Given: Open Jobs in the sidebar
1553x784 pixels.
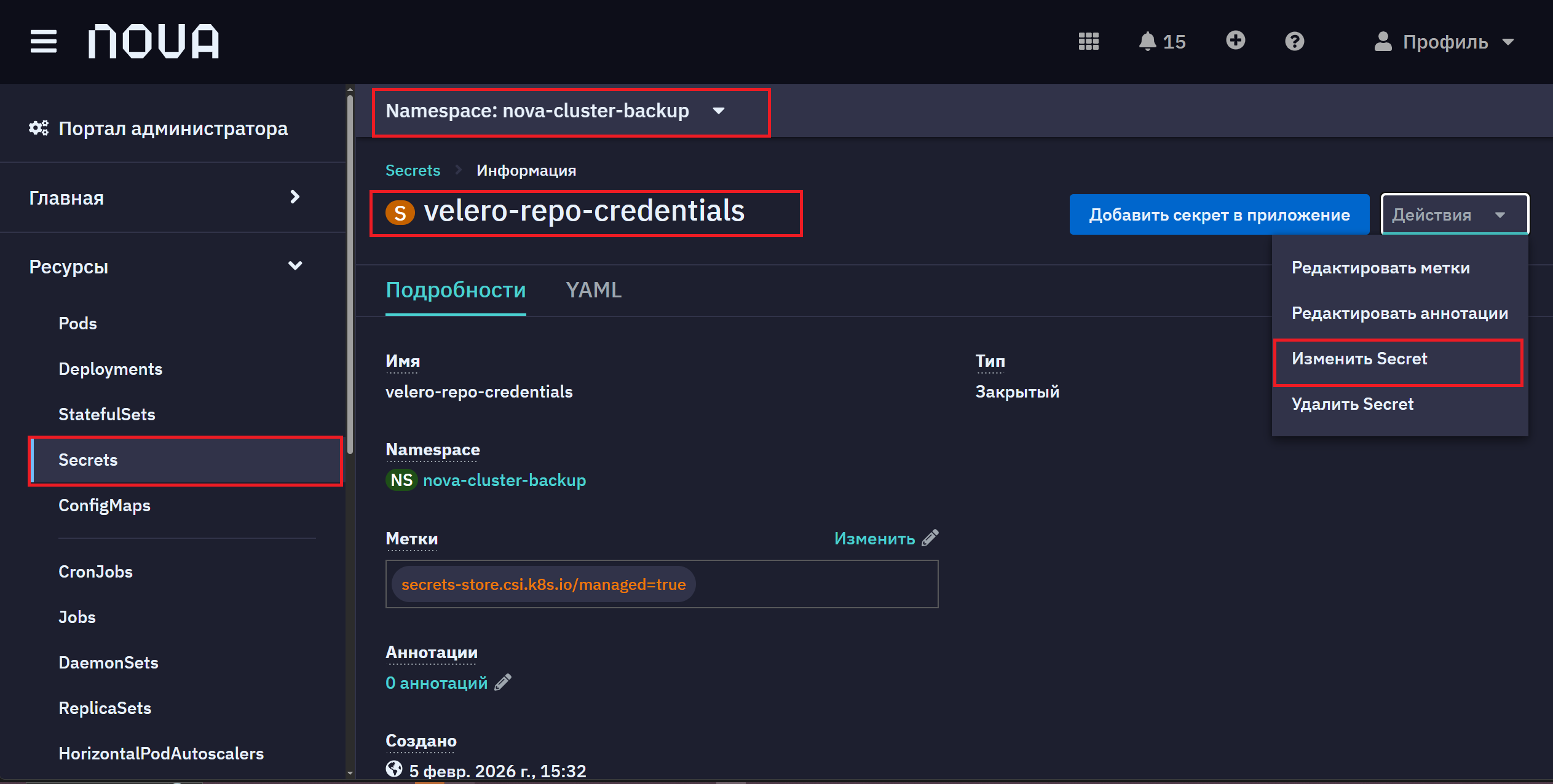Looking at the screenshot, I should (x=77, y=617).
